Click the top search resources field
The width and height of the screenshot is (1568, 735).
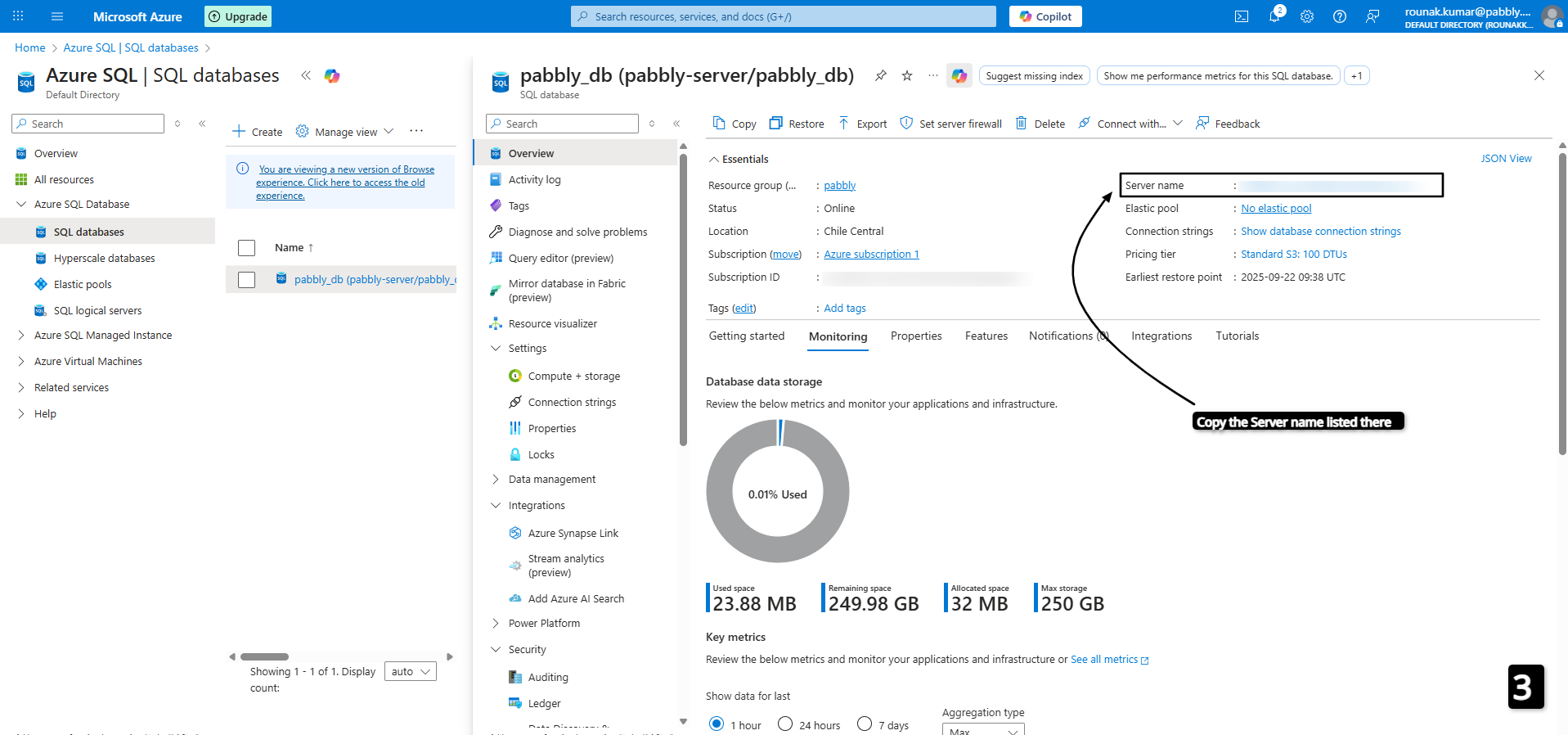pos(783,16)
